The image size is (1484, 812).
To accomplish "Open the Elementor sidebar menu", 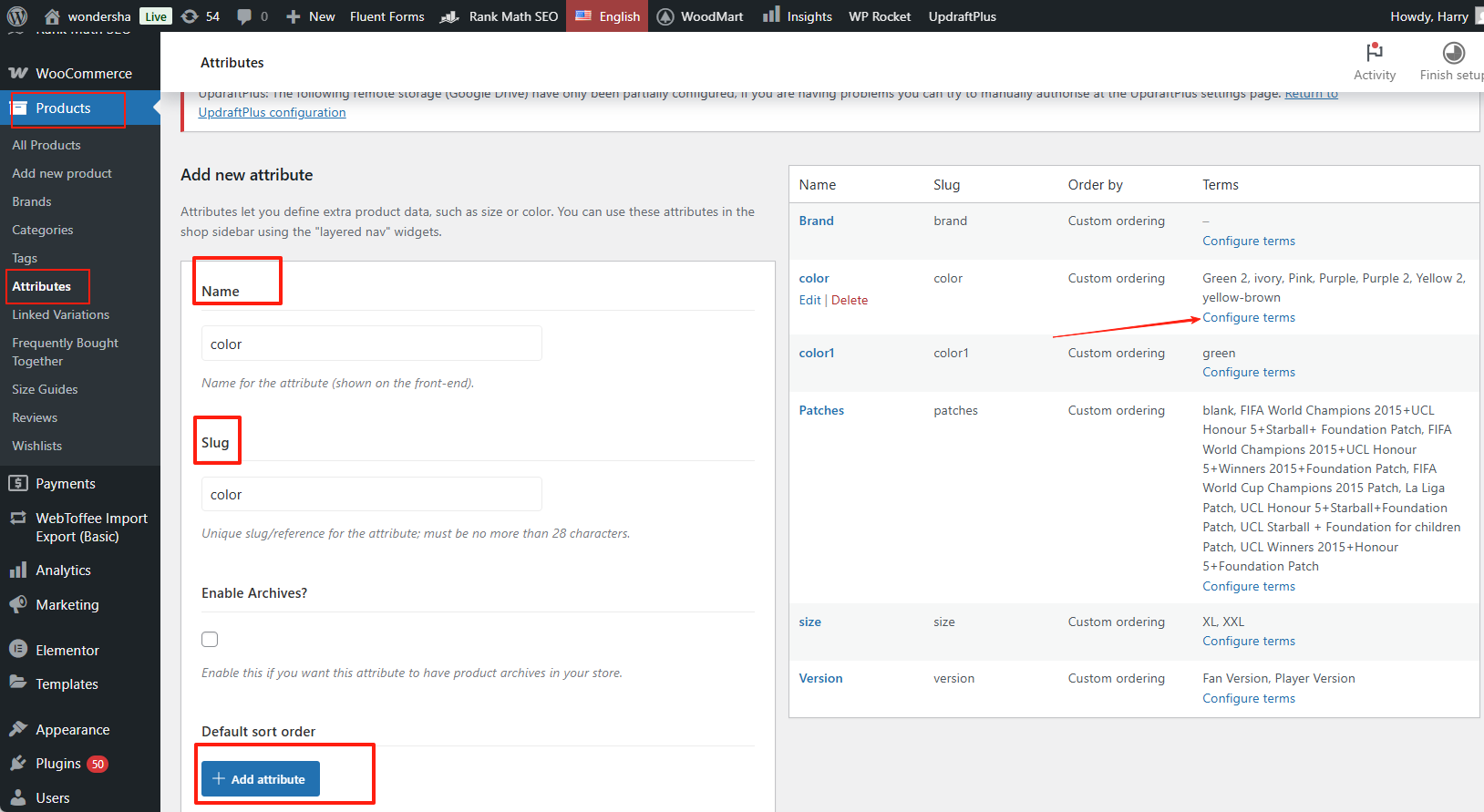I will [67, 651].
